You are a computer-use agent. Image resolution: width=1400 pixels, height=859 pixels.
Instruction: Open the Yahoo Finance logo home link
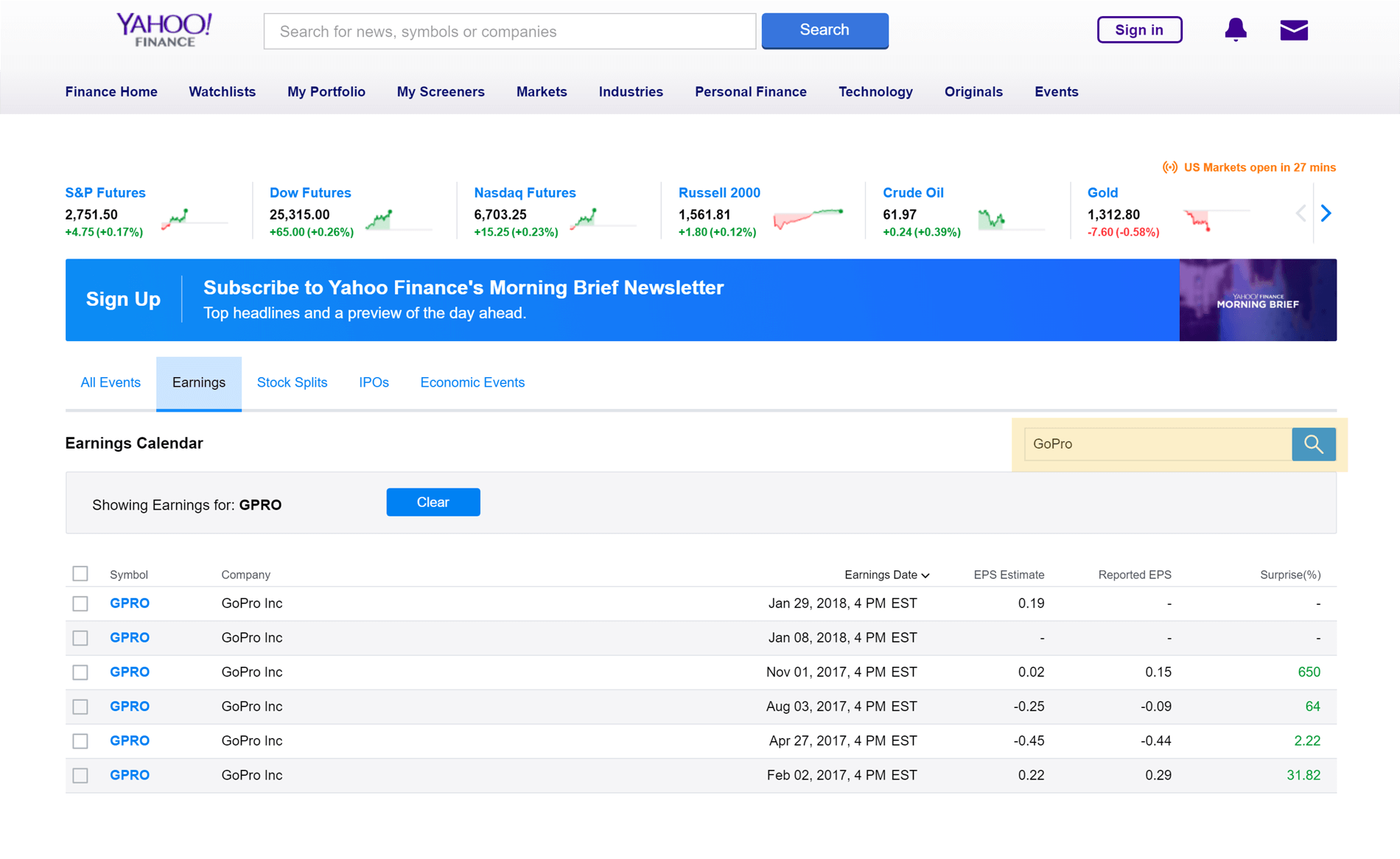[x=164, y=30]
